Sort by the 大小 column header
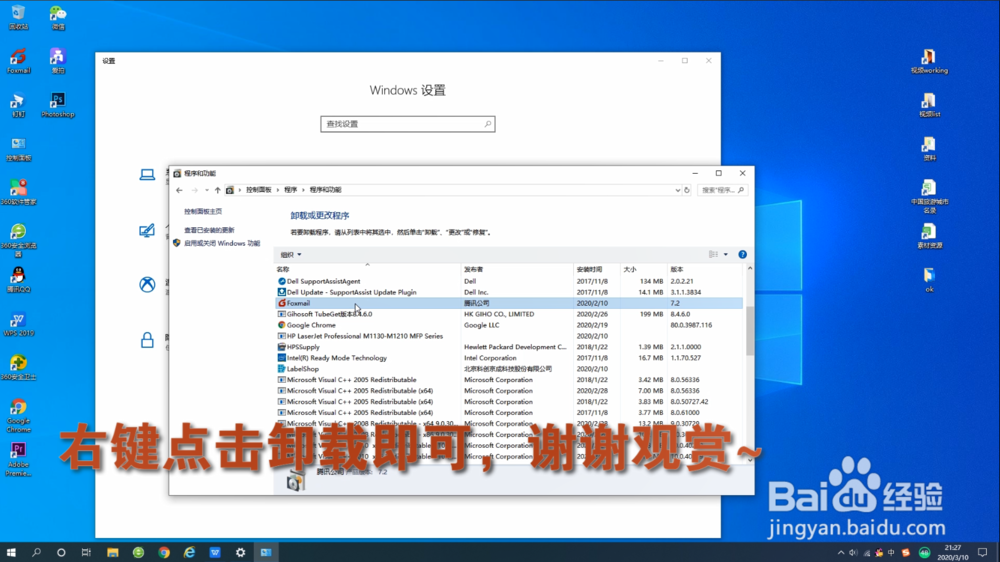The height and width of the screenshot is (562, 1000). [x=643, y=269]
